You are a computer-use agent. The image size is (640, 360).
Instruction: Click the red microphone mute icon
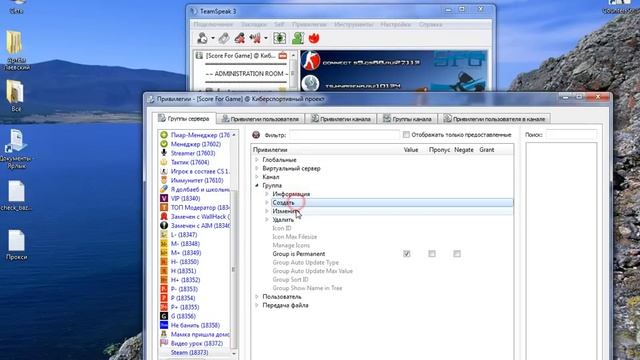pos(240,38)
